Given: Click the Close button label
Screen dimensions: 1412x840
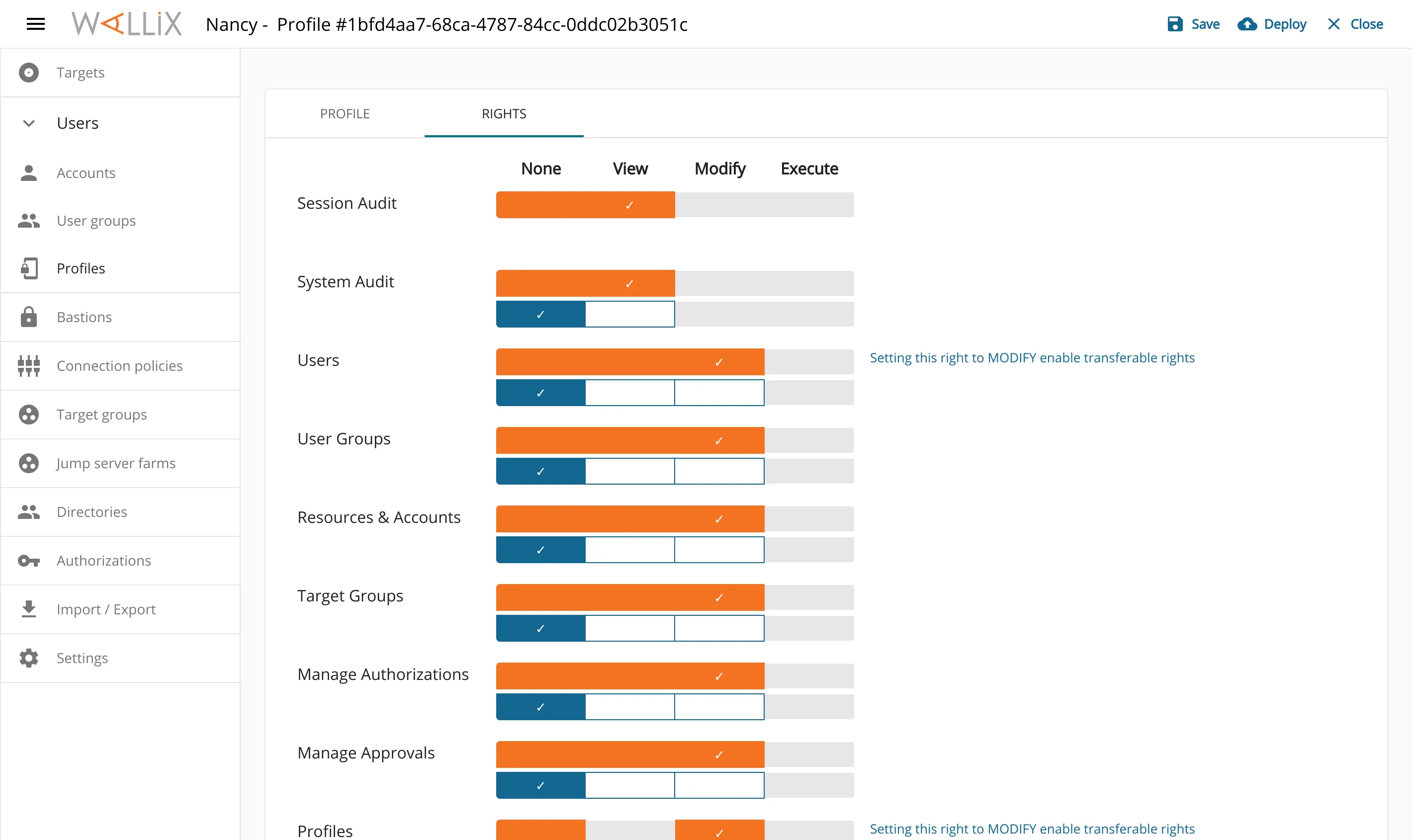Looking at the screenshot, I should point(1366,24).
